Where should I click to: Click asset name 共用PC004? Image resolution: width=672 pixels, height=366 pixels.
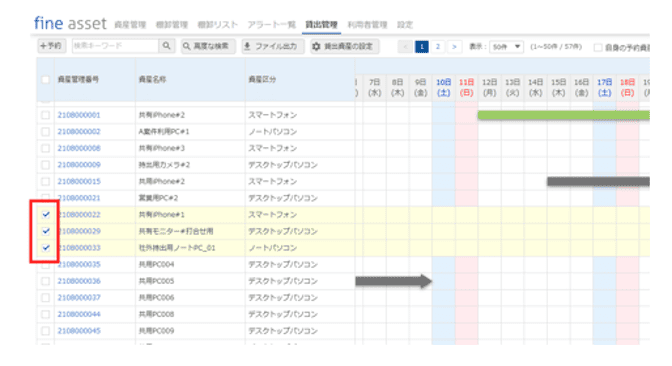(156, 264)
